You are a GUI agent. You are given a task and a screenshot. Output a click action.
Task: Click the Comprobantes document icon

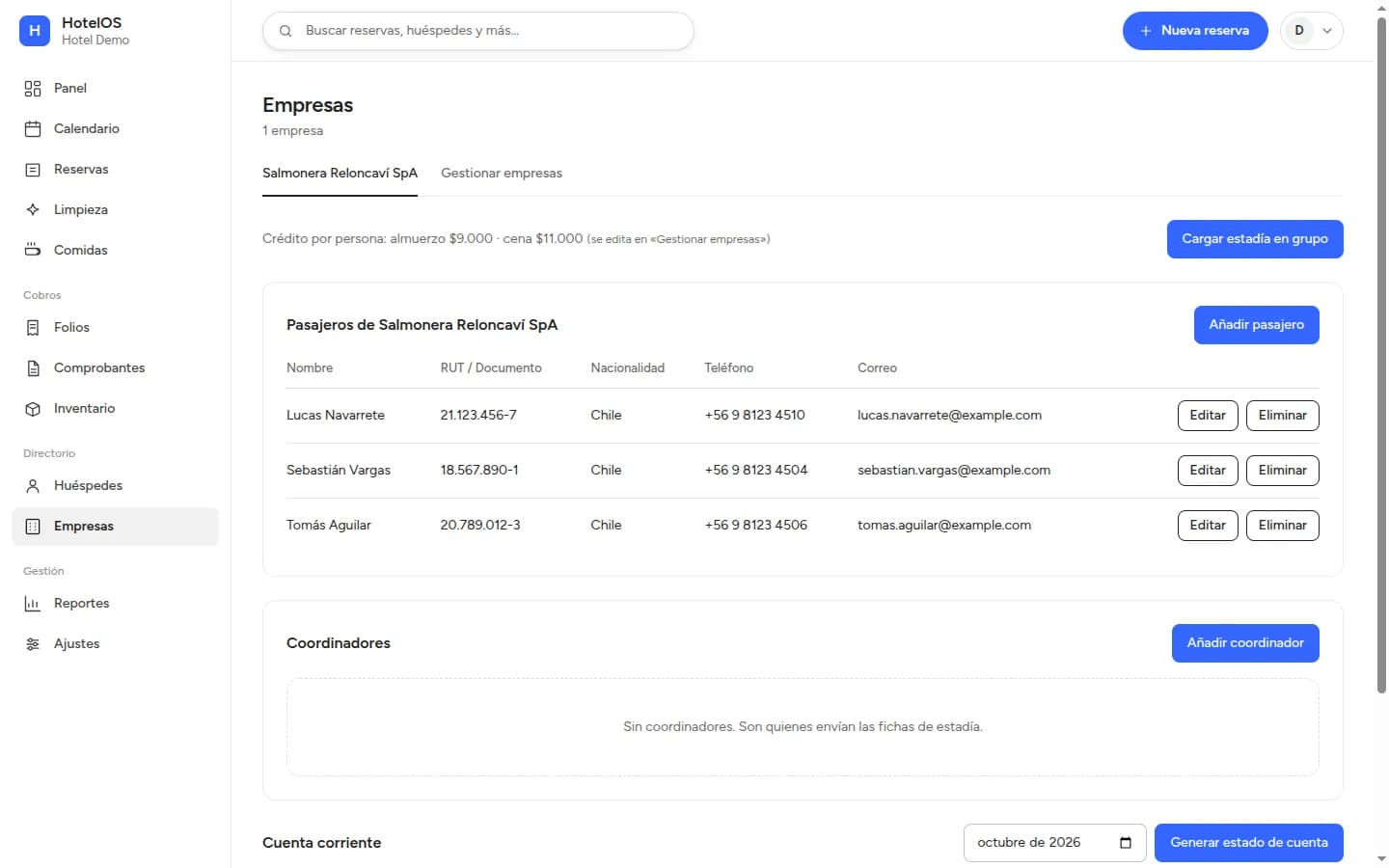coord(33,368)
